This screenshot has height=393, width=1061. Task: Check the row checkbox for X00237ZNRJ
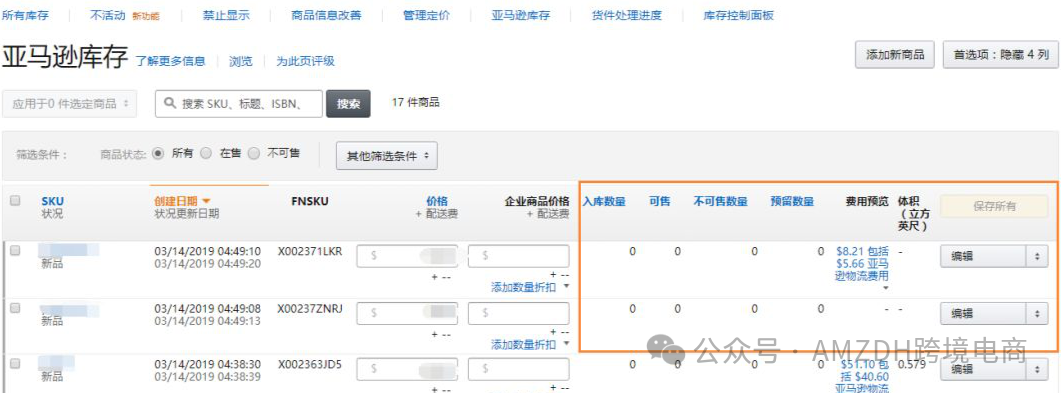[x=15, y=308]
